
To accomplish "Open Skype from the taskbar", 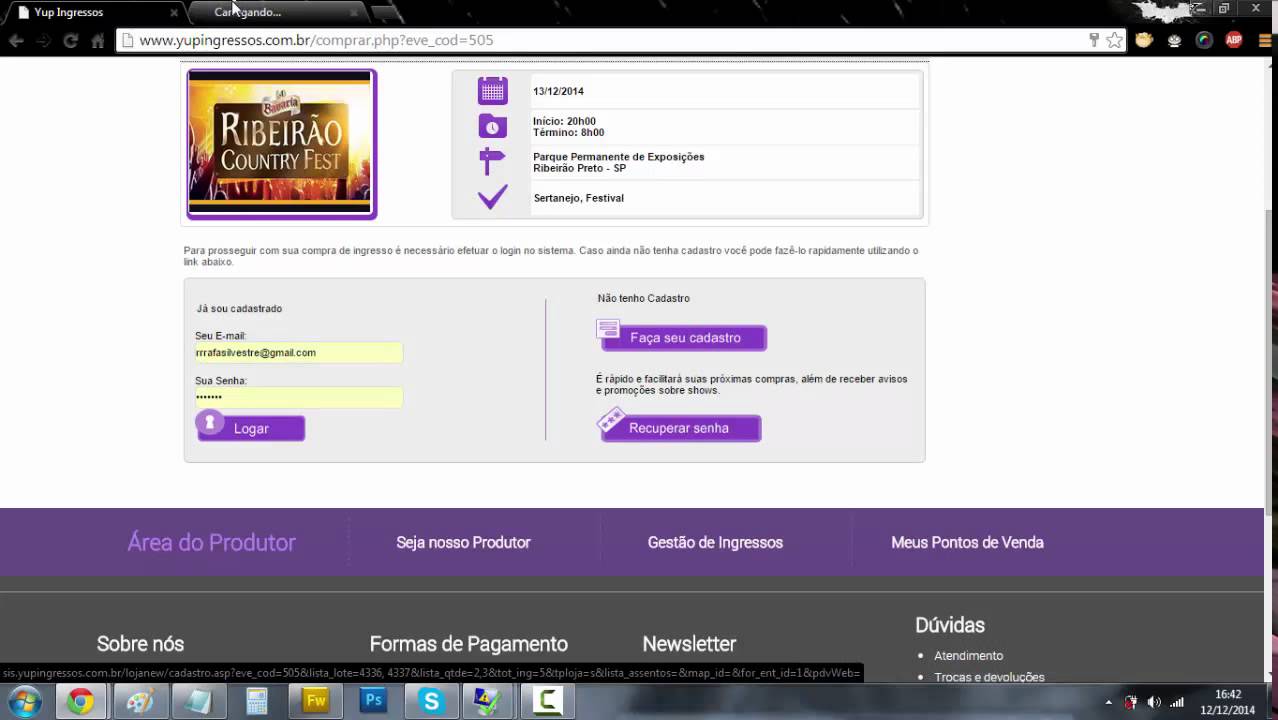I will click(431, 701).
